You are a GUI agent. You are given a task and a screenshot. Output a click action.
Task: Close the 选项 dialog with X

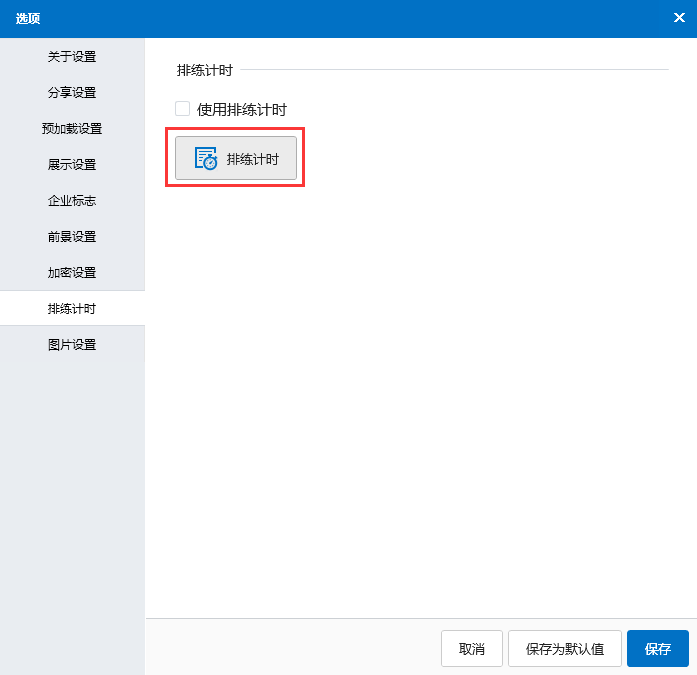679,18
